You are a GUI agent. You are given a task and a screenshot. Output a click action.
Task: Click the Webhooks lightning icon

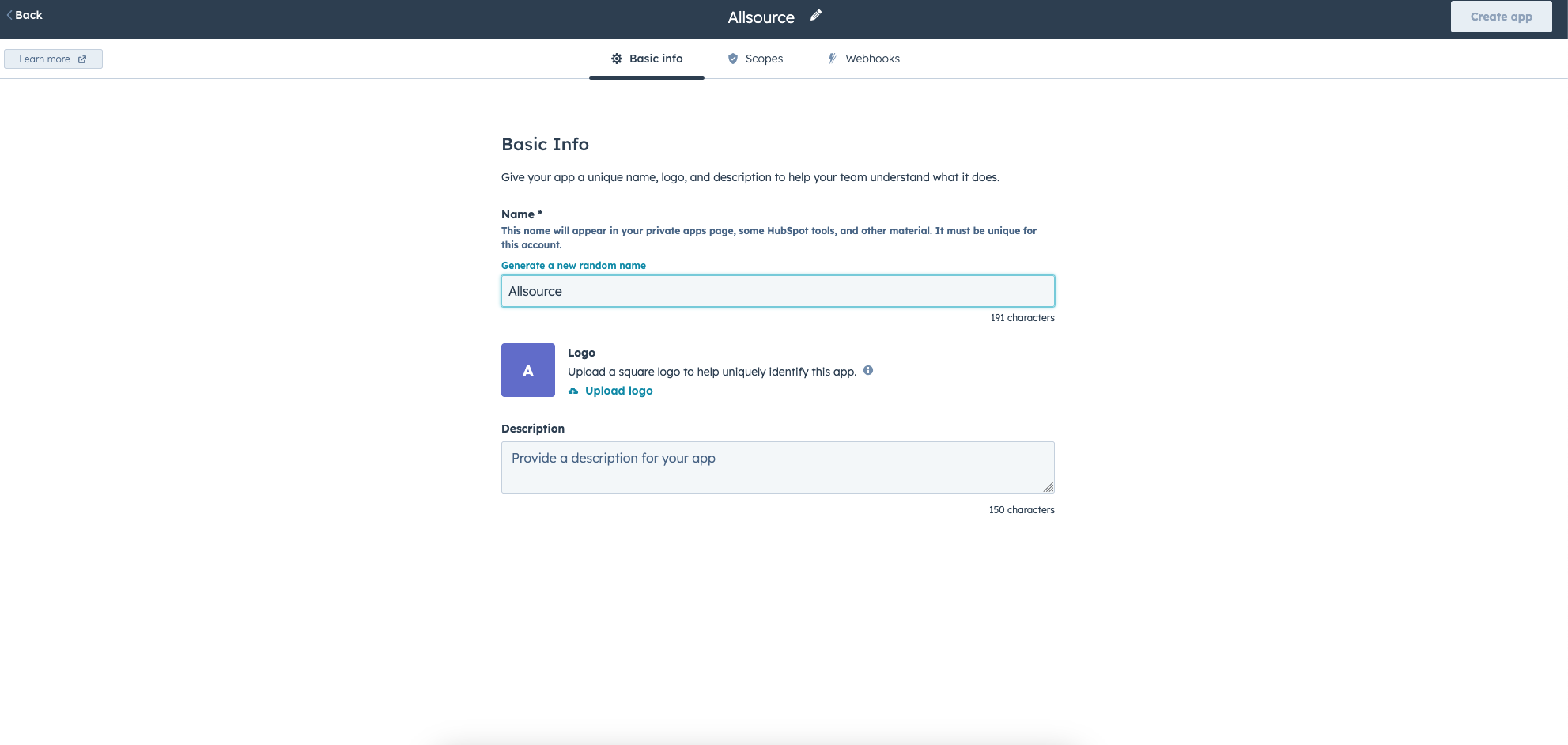pyautogui.click(x=833, y=59)
